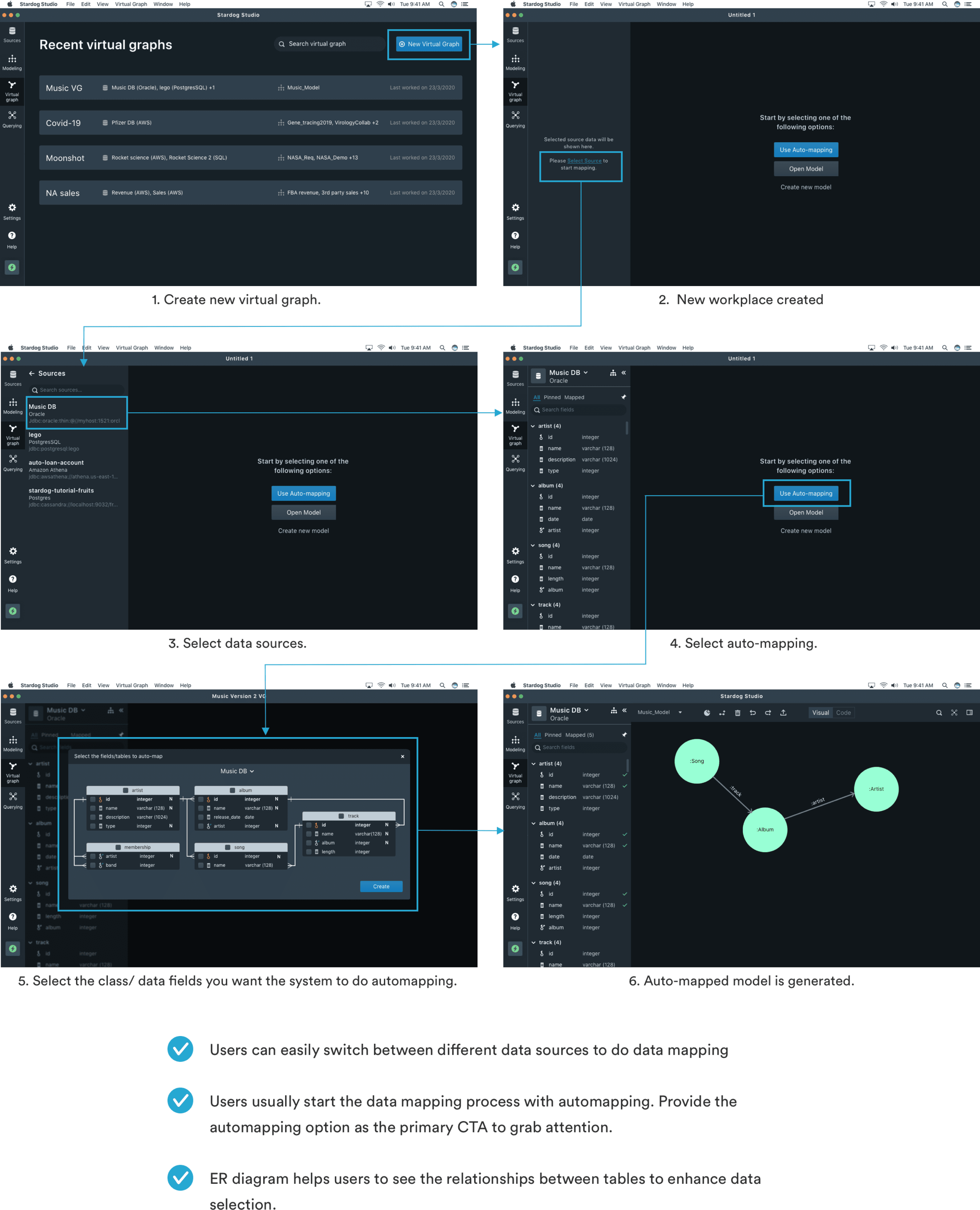Check the release_date field checkbox
Image resolution: width=980 pixels, height=1210 pixels.
pos(200,817)
